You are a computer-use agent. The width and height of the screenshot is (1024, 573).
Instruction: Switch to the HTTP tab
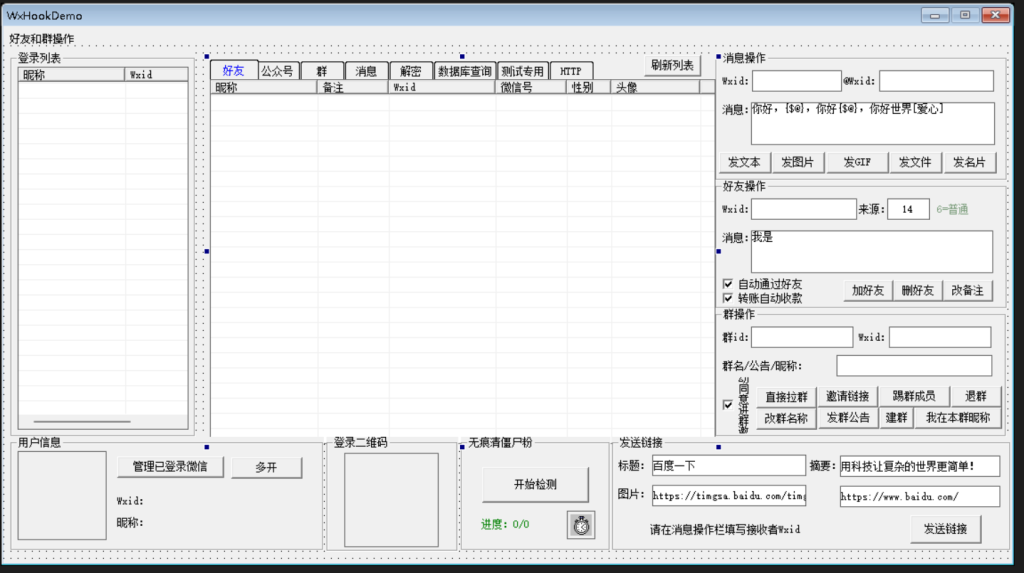(571, 71)
